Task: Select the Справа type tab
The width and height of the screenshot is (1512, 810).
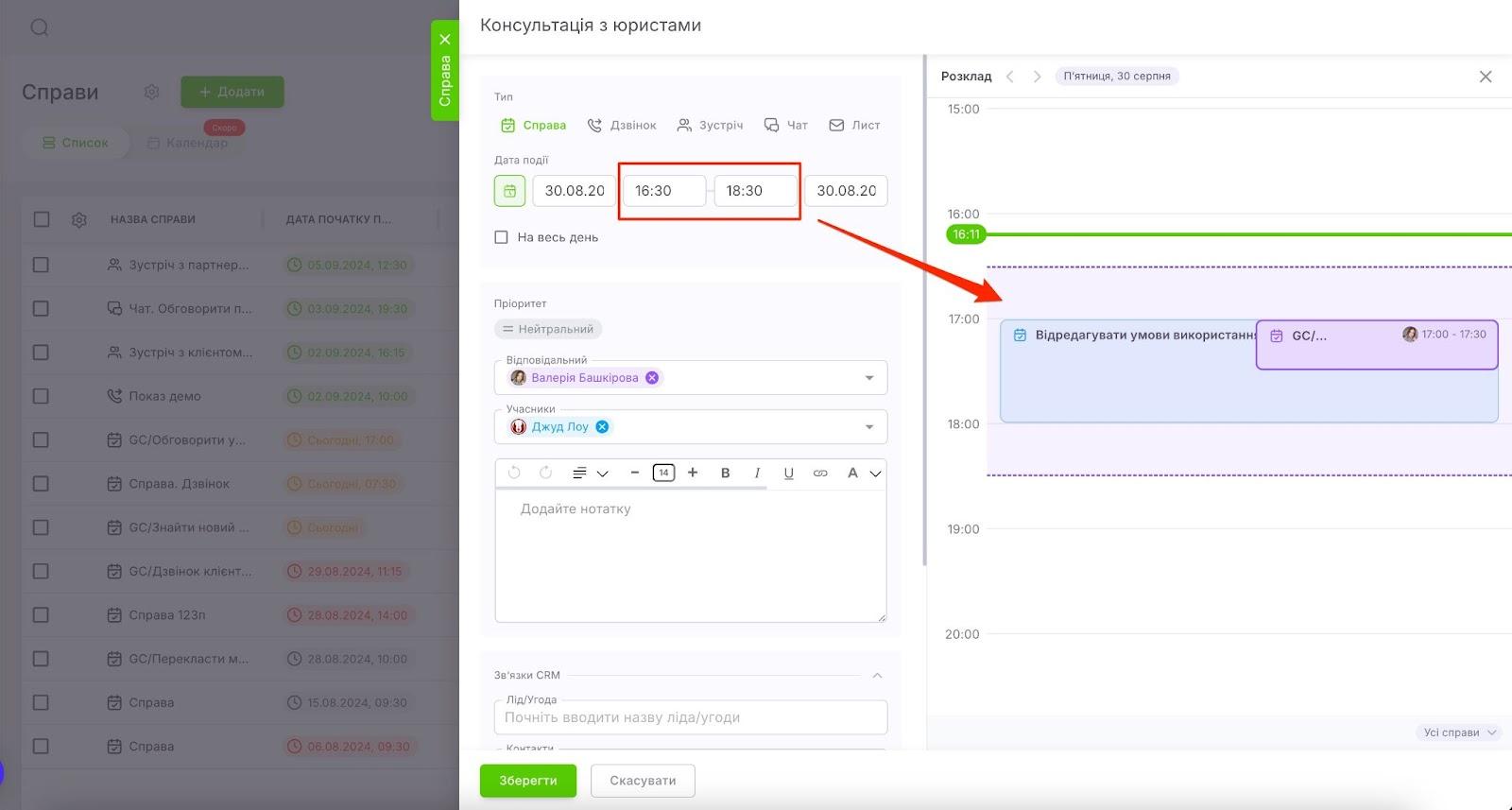Action: 533,125
